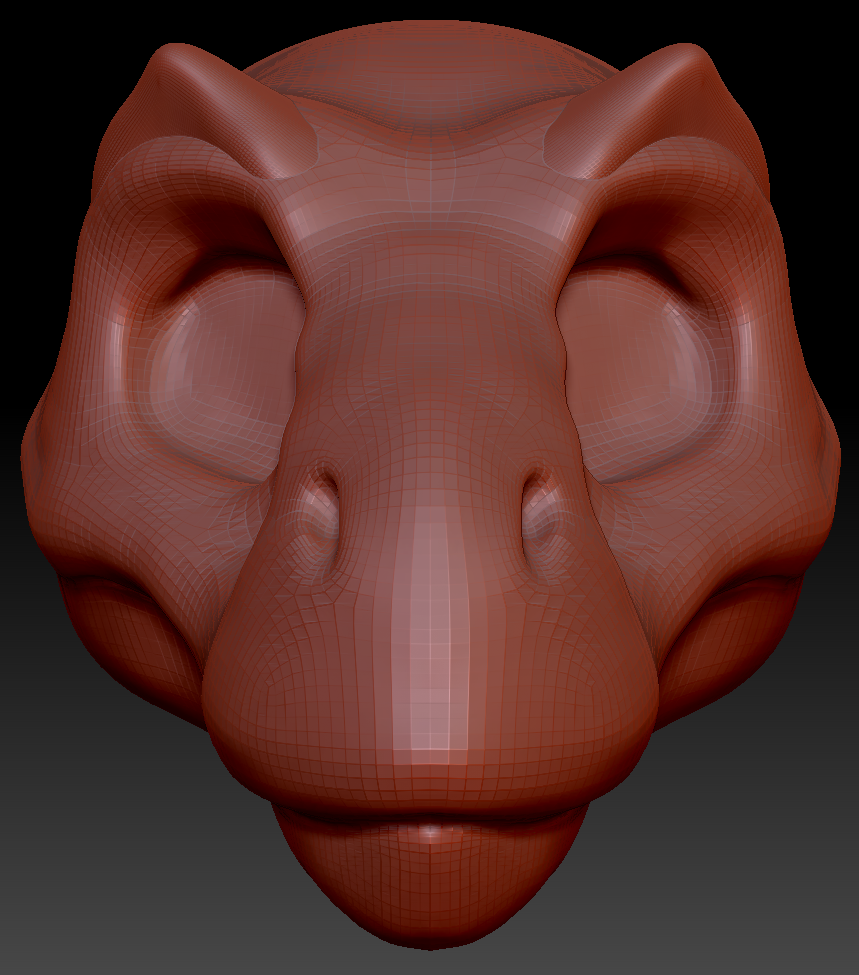Click the highlighted snout bridge of the sculpt
This screenshot has width=859, height=975.
(432, 628)
